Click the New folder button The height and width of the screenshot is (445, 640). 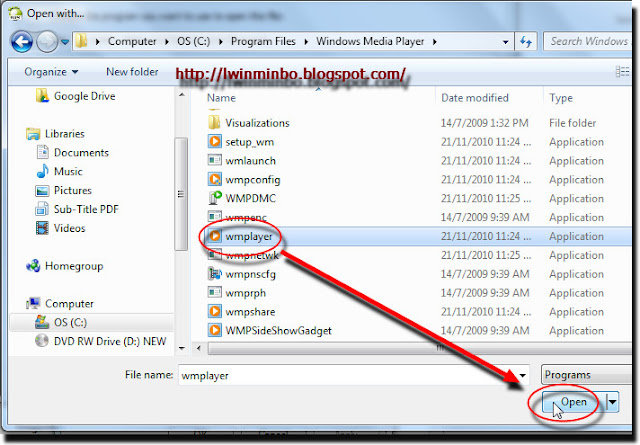[x=132, y=72]
